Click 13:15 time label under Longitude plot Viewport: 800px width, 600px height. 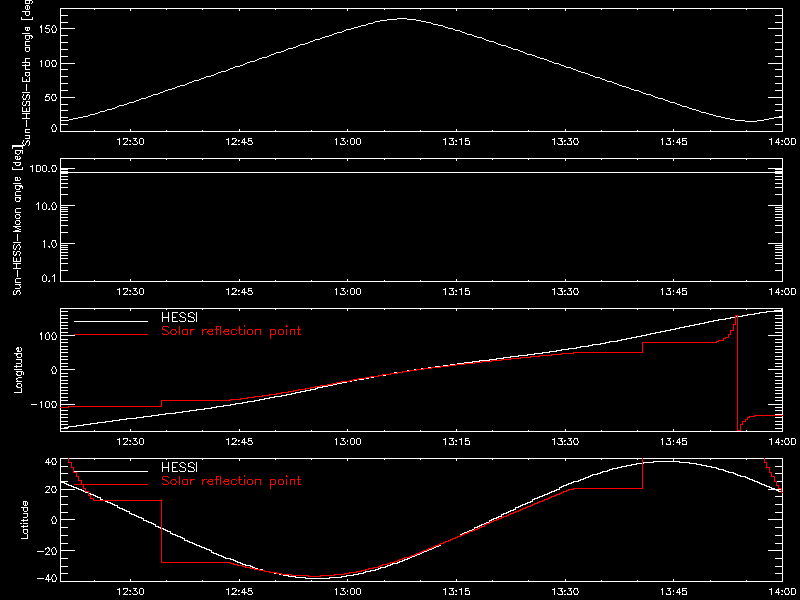457,442
